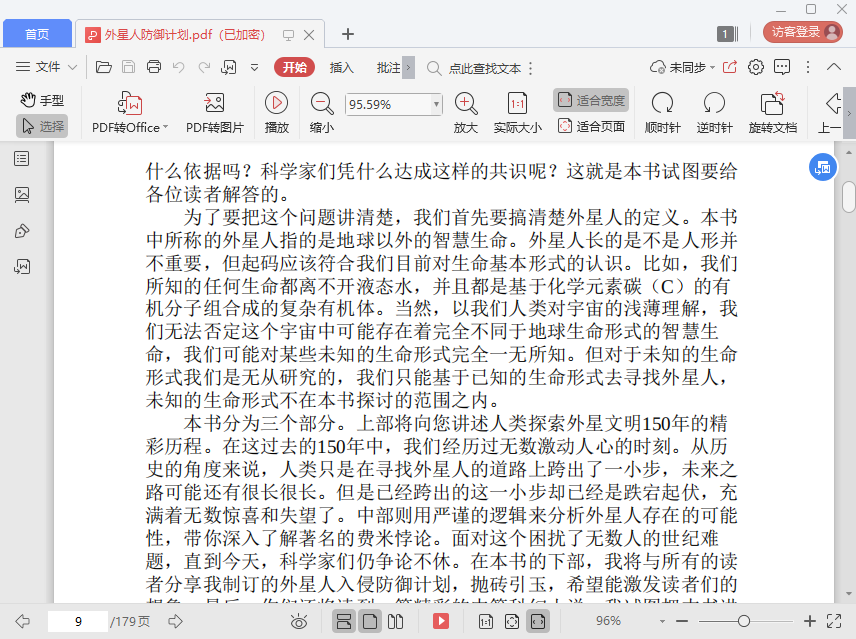
Task: Click the page number field showing 9
Action: click(78, 622)
